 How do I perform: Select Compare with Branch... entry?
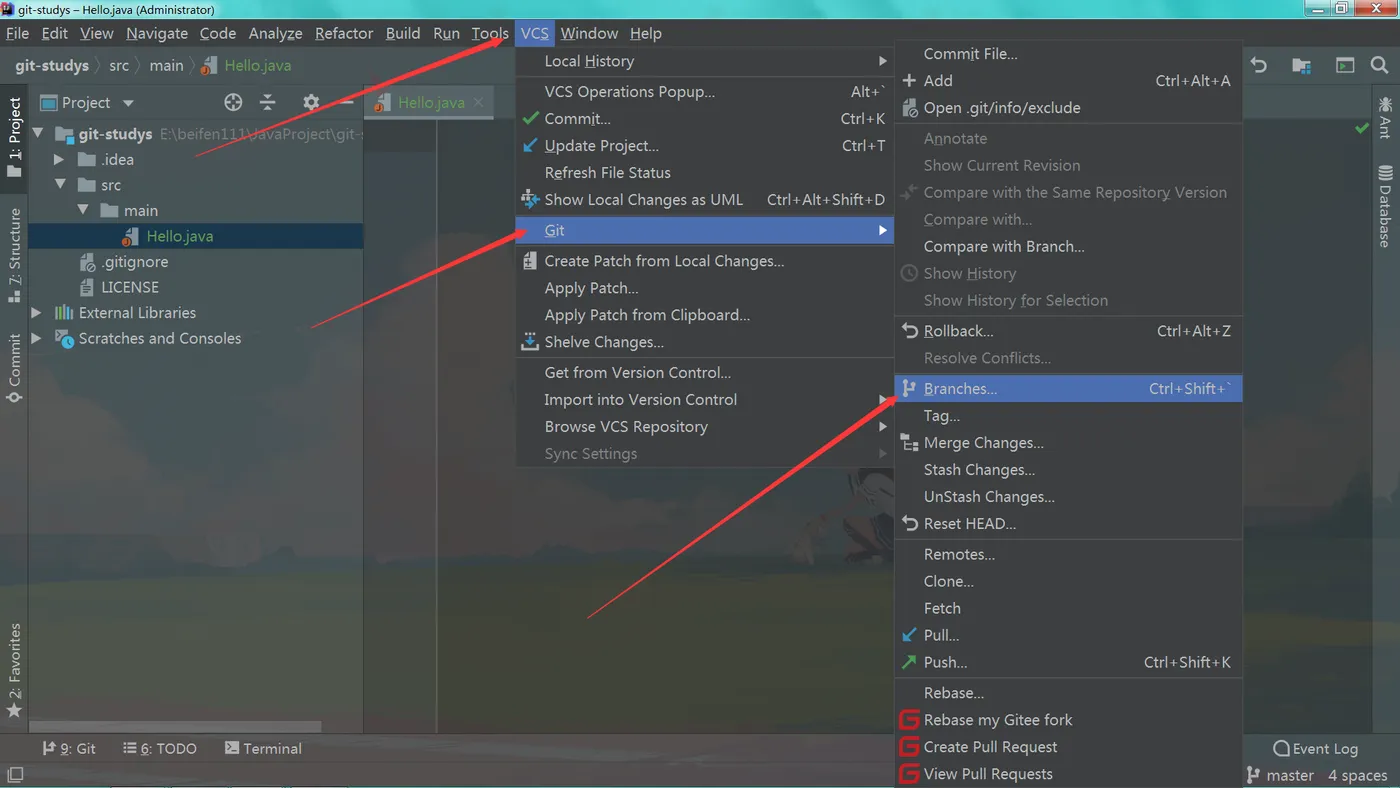click(x=1068, y=246)
